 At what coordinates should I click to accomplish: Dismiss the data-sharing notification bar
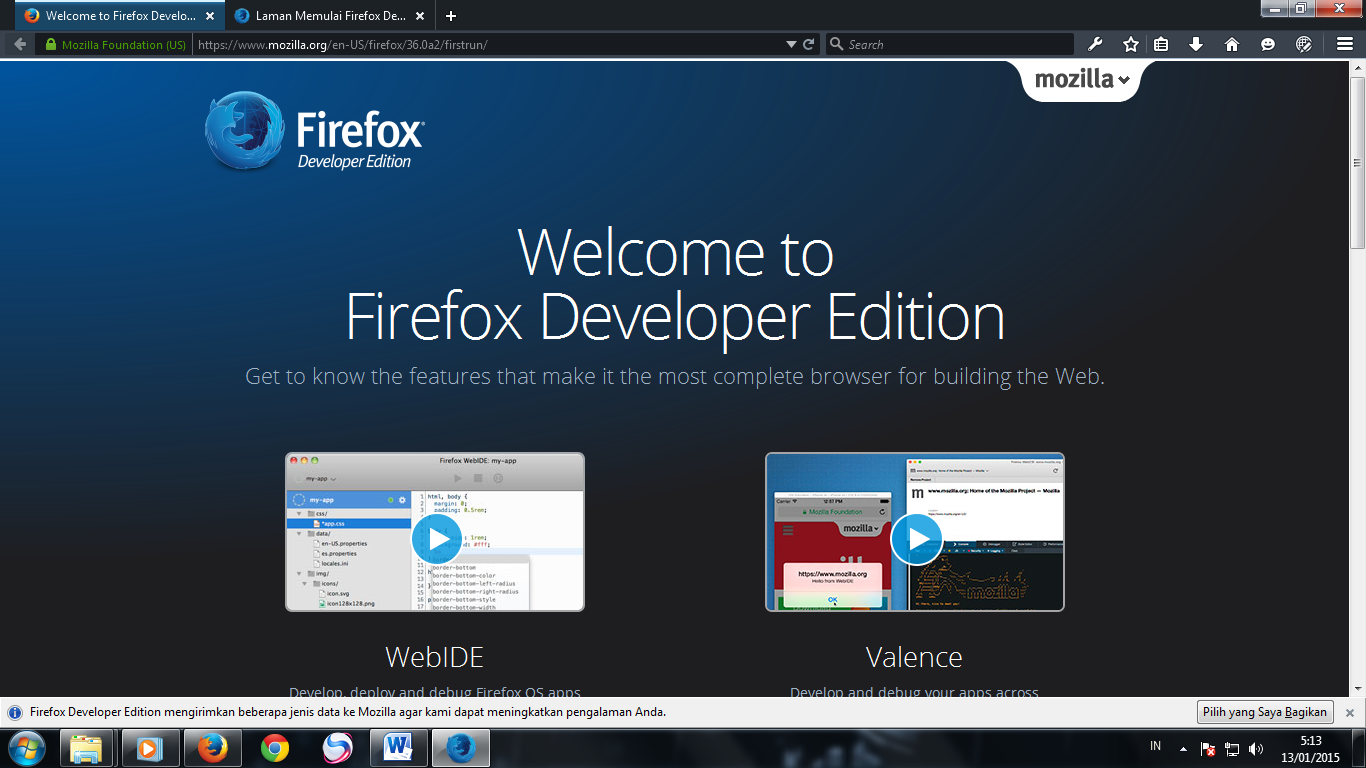pos(1349,713)
